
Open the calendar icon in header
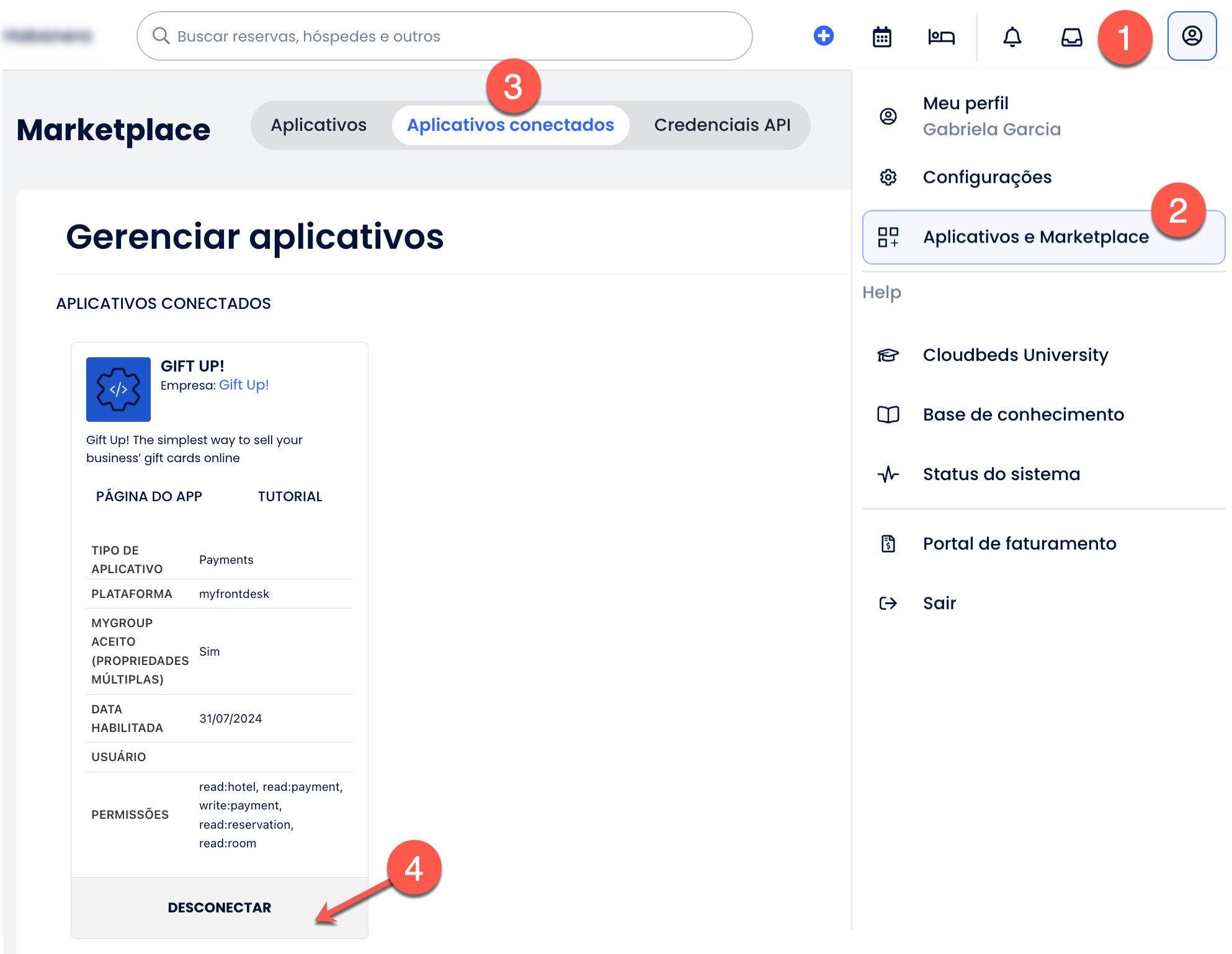[x=882, y=37]
